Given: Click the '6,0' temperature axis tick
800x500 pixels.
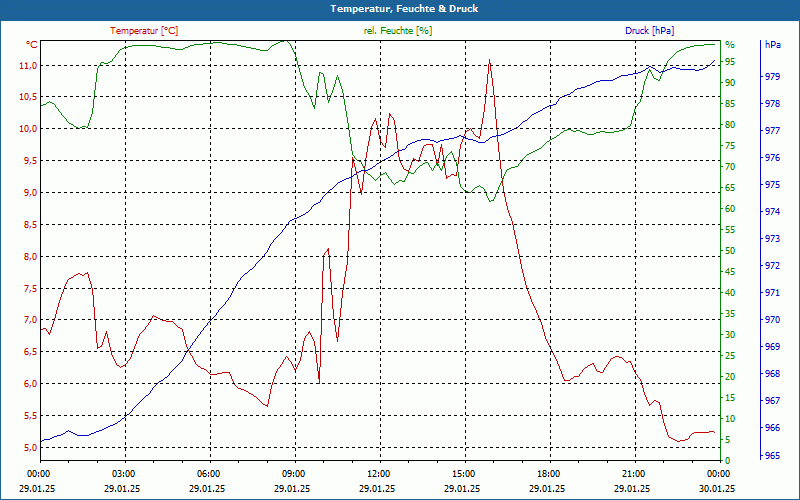Looking at the screenshot, I should (x=30, y=384).
